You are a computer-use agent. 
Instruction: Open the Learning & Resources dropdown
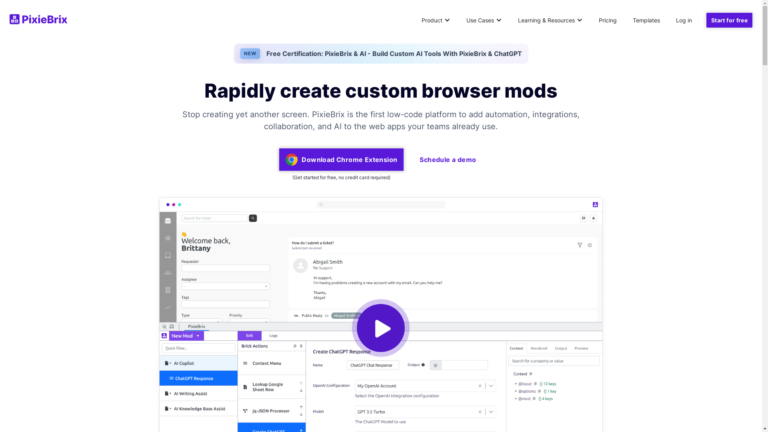point(550,20)
